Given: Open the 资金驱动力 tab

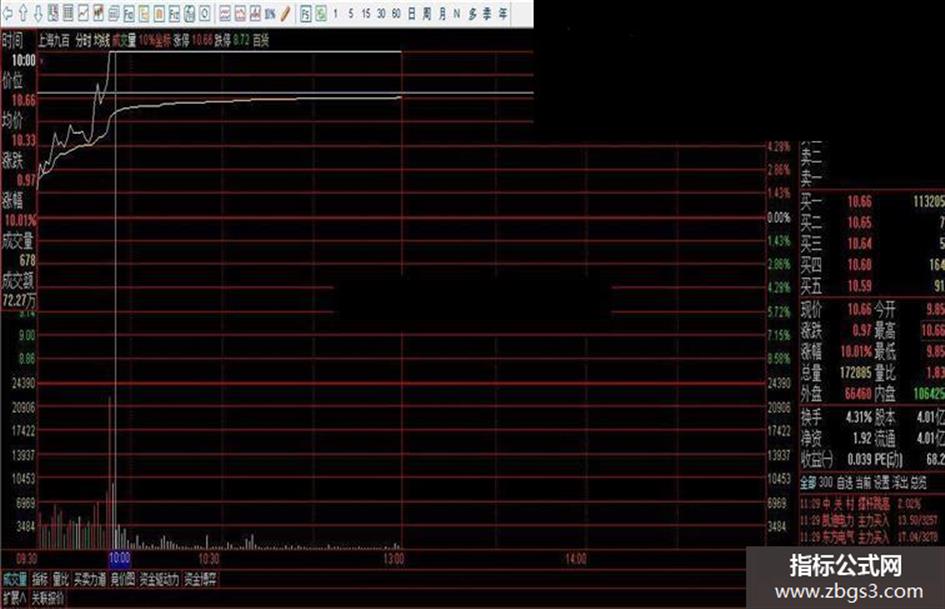Looking at the screenshot, I should (160, 580).
